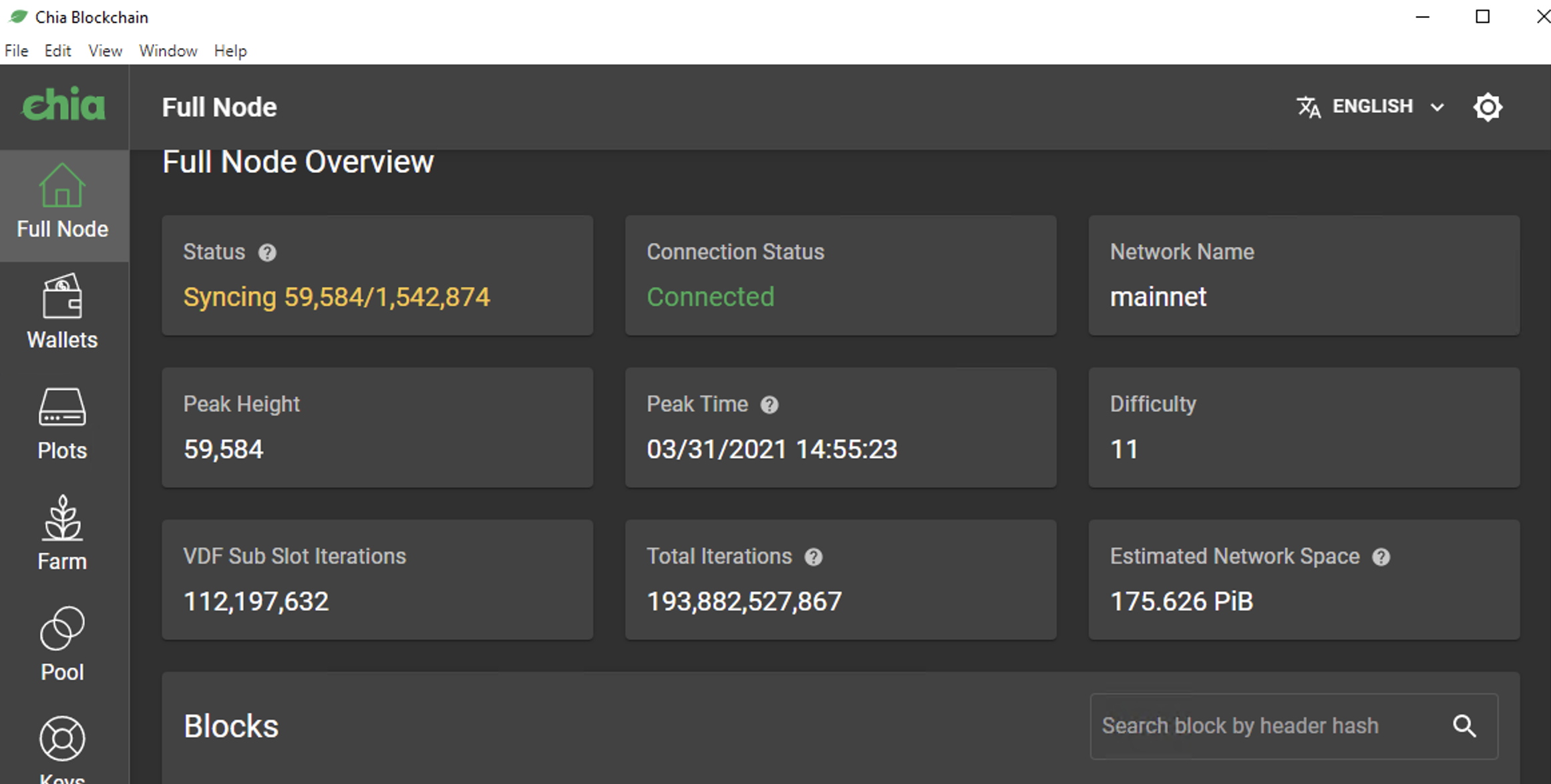Image resolution: width=1551 pixels, height=784 pixels.
Task: Click the chia logo
Action: (x=63, y=106)
